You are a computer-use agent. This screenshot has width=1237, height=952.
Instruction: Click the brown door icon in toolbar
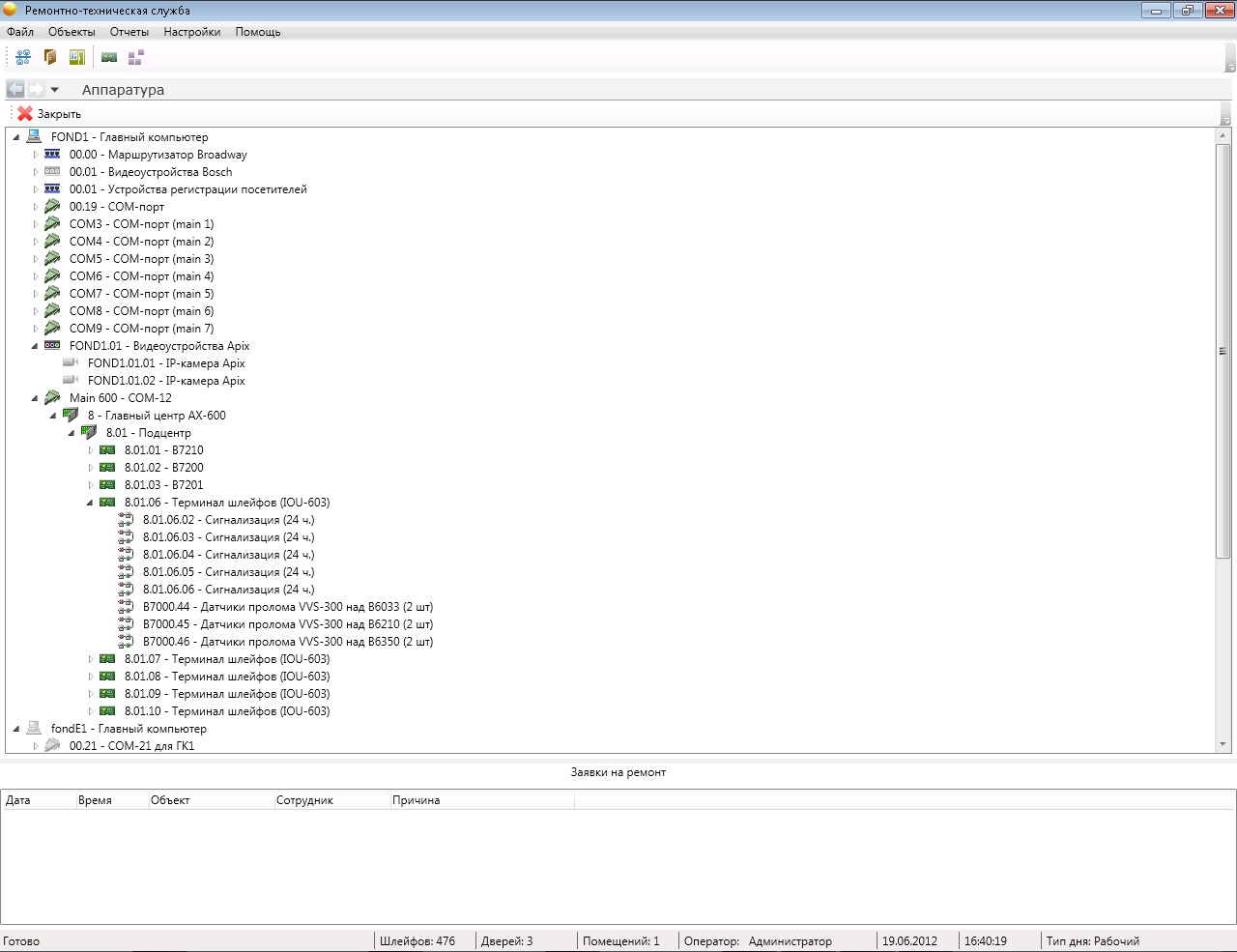click(x=50, y=58)
